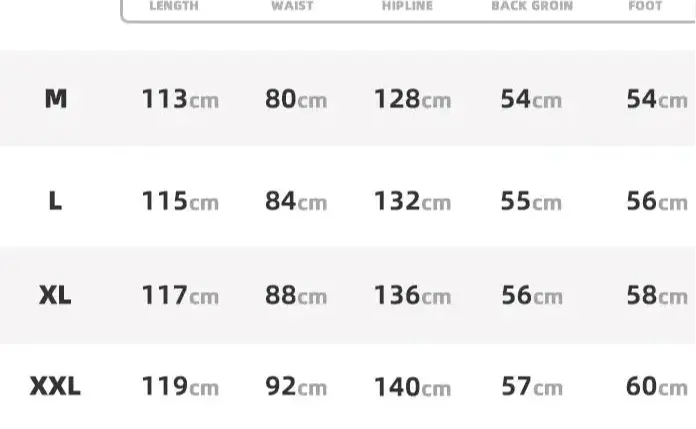Click the LENGTH column header
This screenshot has height=429, width=696.
point(174,6)
